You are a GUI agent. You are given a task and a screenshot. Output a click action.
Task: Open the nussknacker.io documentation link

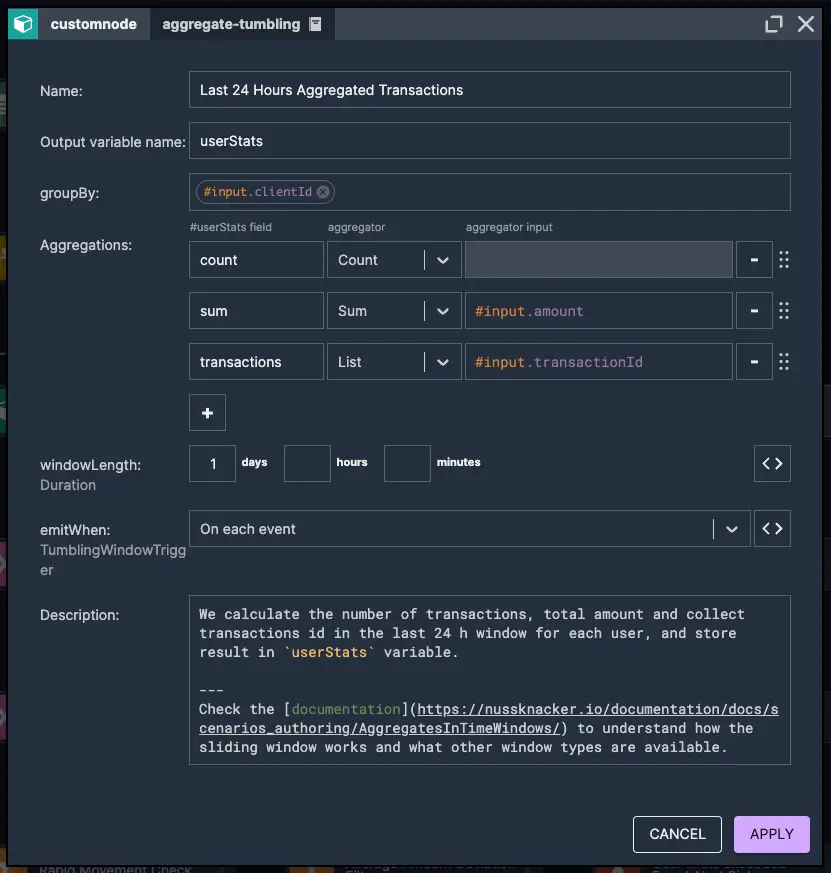(489, 719)
